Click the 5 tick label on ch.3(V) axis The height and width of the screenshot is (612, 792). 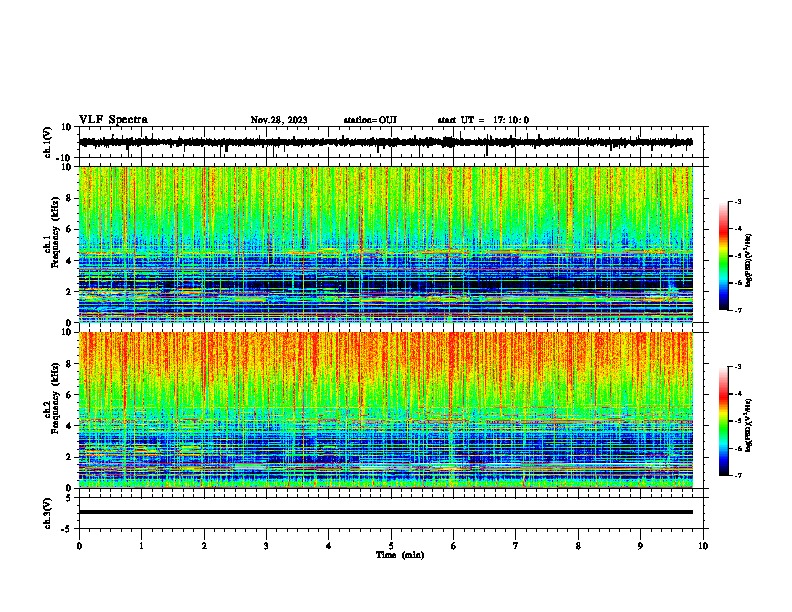click(x=69, y=497)
